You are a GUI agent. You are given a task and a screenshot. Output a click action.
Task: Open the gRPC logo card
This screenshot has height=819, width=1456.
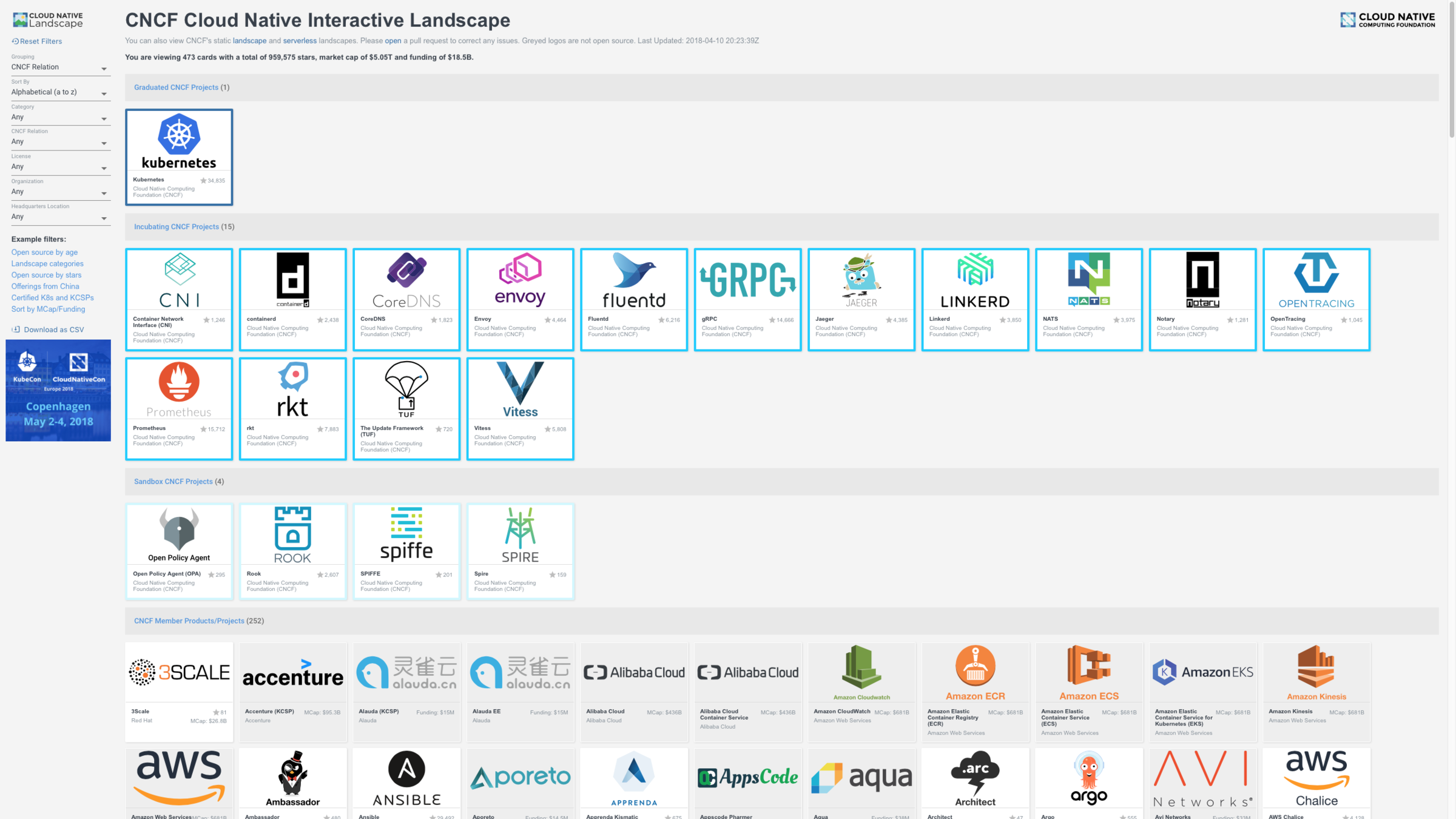pyautogui.click(x=747, y=280)
